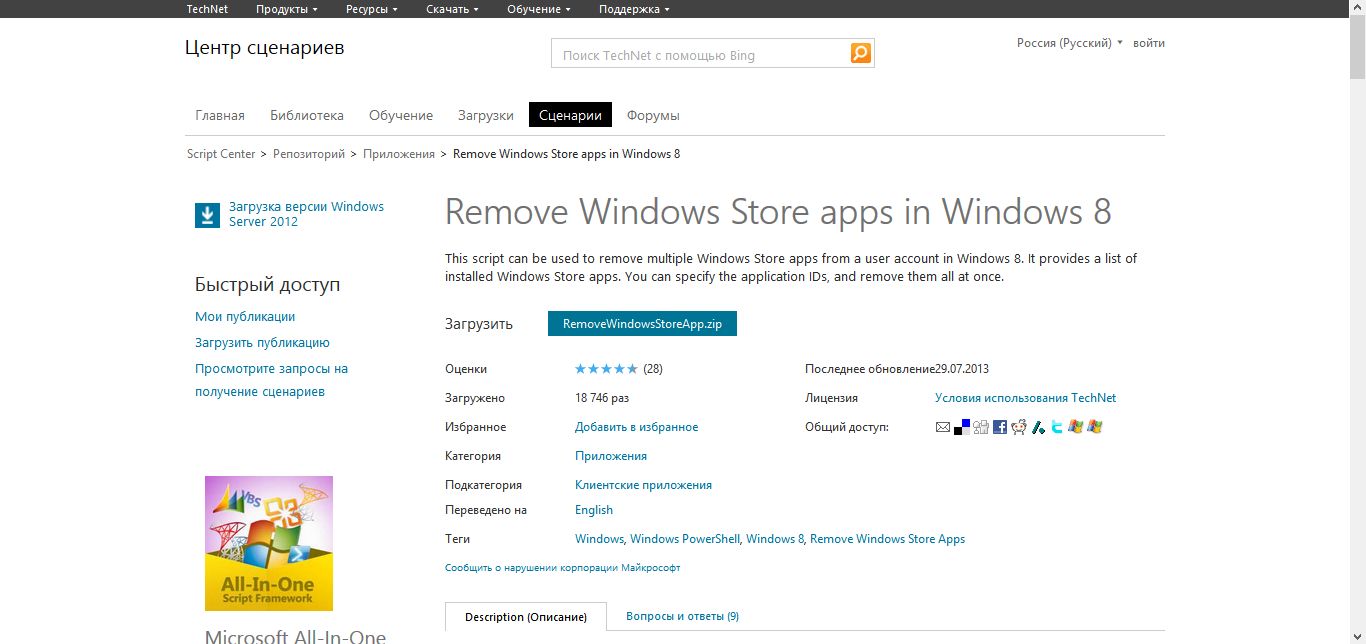Open the Ресурсы dropdown menu
The width and height of the screenshot is (1366, 644).
pyautogui.click(x=371, y=9)
